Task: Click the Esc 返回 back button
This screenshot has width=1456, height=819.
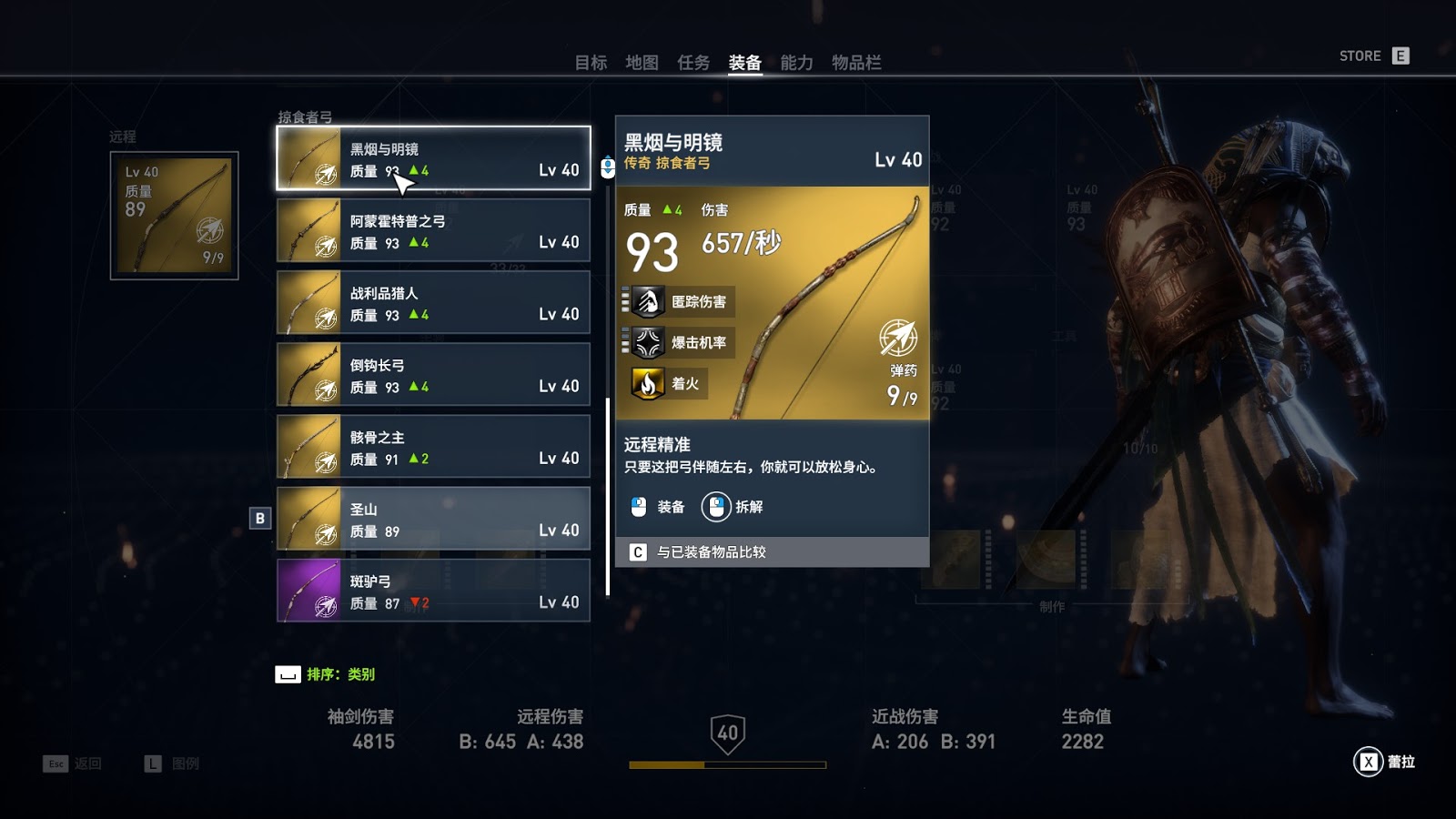Action: [x=72, y=763]
